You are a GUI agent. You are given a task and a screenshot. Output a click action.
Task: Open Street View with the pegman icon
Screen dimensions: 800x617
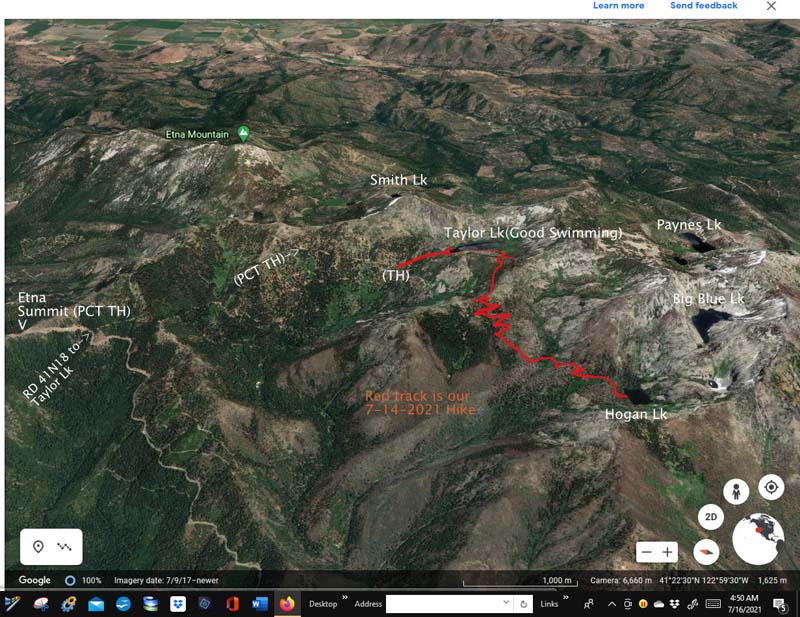coord(738,491)
